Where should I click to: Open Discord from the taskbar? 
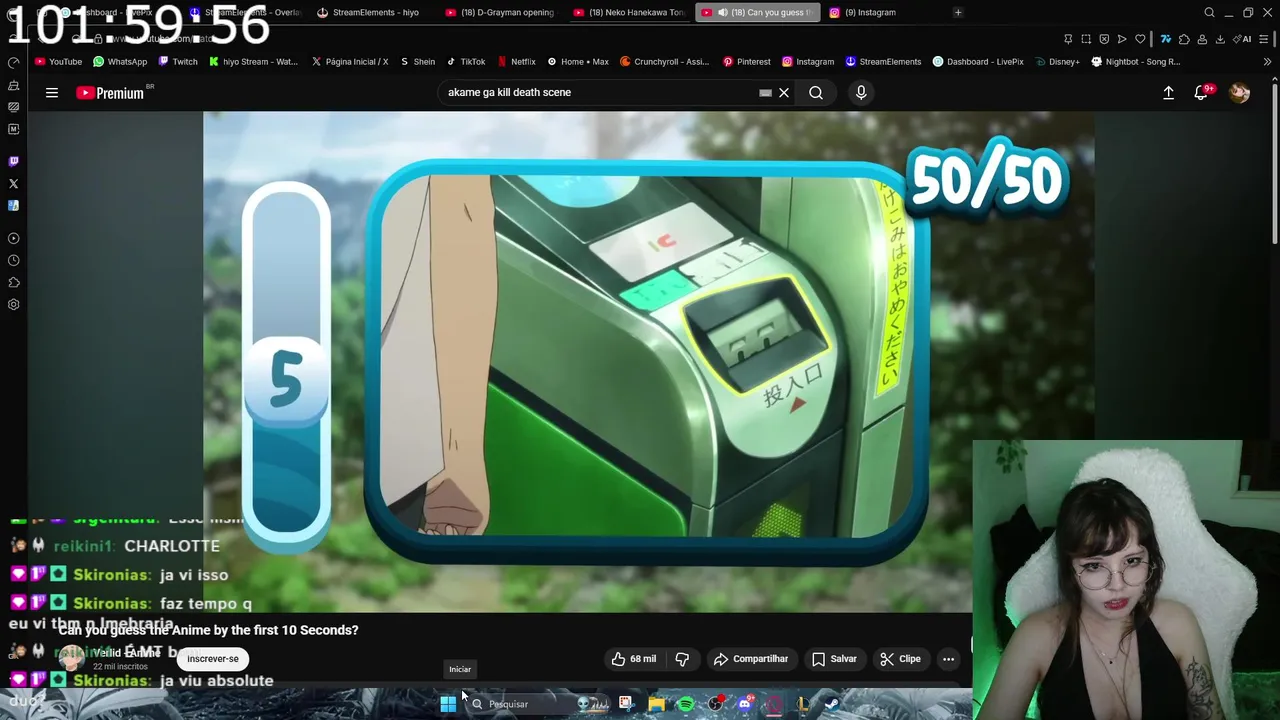744,704
